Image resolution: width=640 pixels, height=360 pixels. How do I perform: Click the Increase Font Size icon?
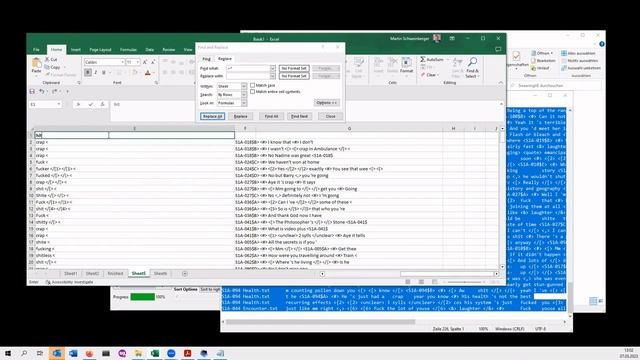click(x=145, y=62)
